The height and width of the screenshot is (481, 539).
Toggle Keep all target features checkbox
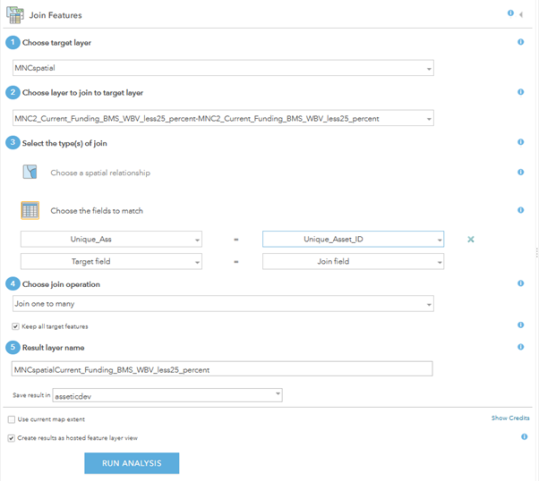(x=15, y=326)
